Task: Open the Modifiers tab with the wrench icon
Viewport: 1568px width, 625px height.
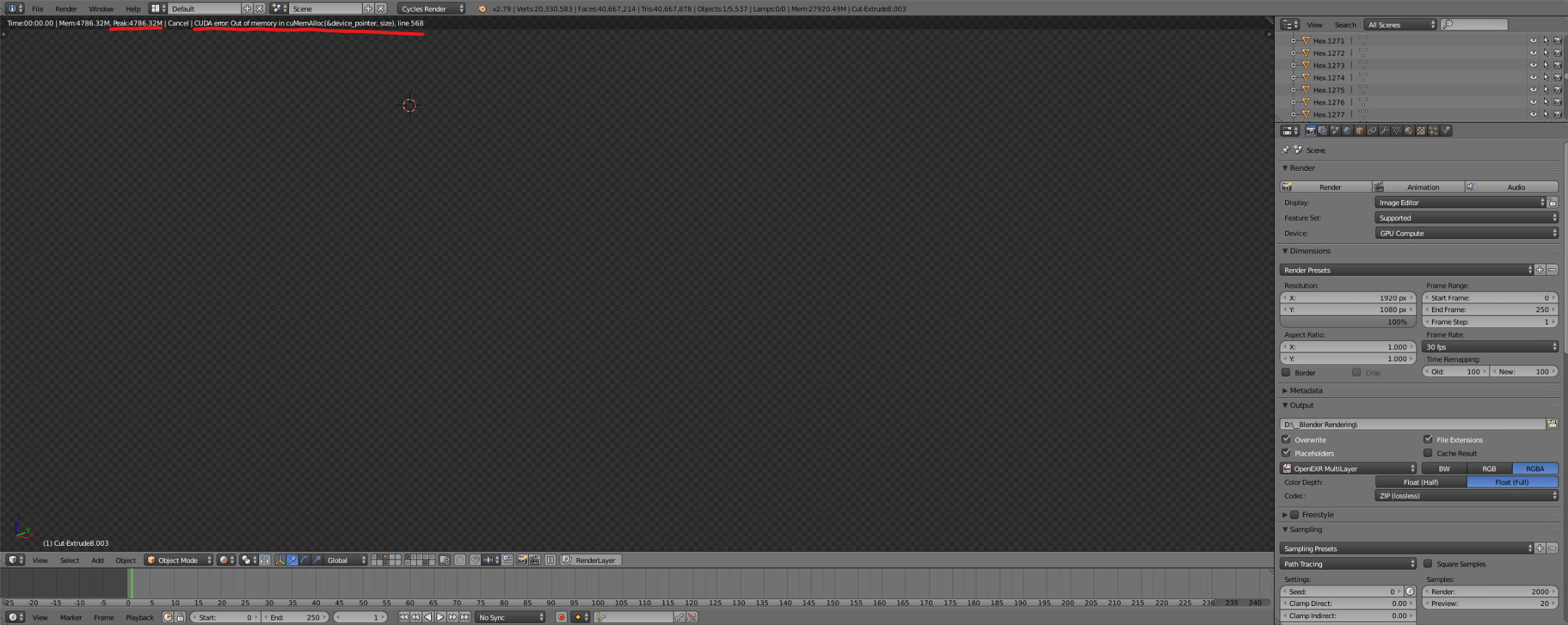Action: [1384, 130]
